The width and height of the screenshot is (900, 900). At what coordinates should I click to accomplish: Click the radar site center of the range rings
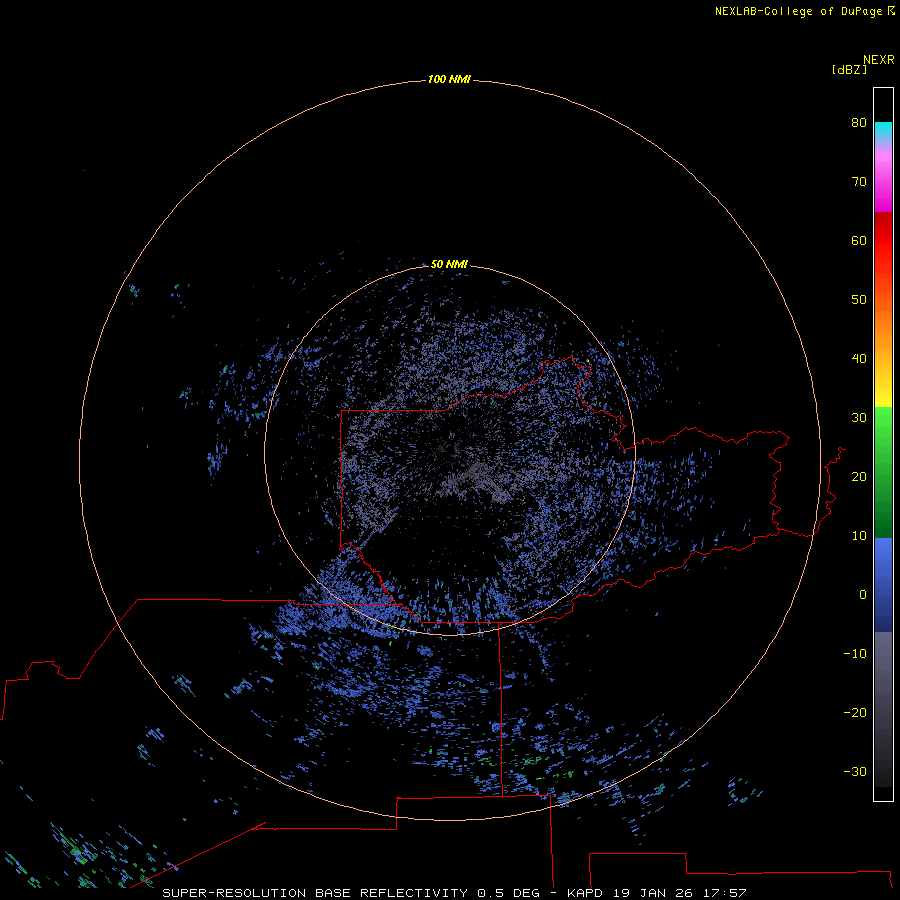[x=450, y=451]
